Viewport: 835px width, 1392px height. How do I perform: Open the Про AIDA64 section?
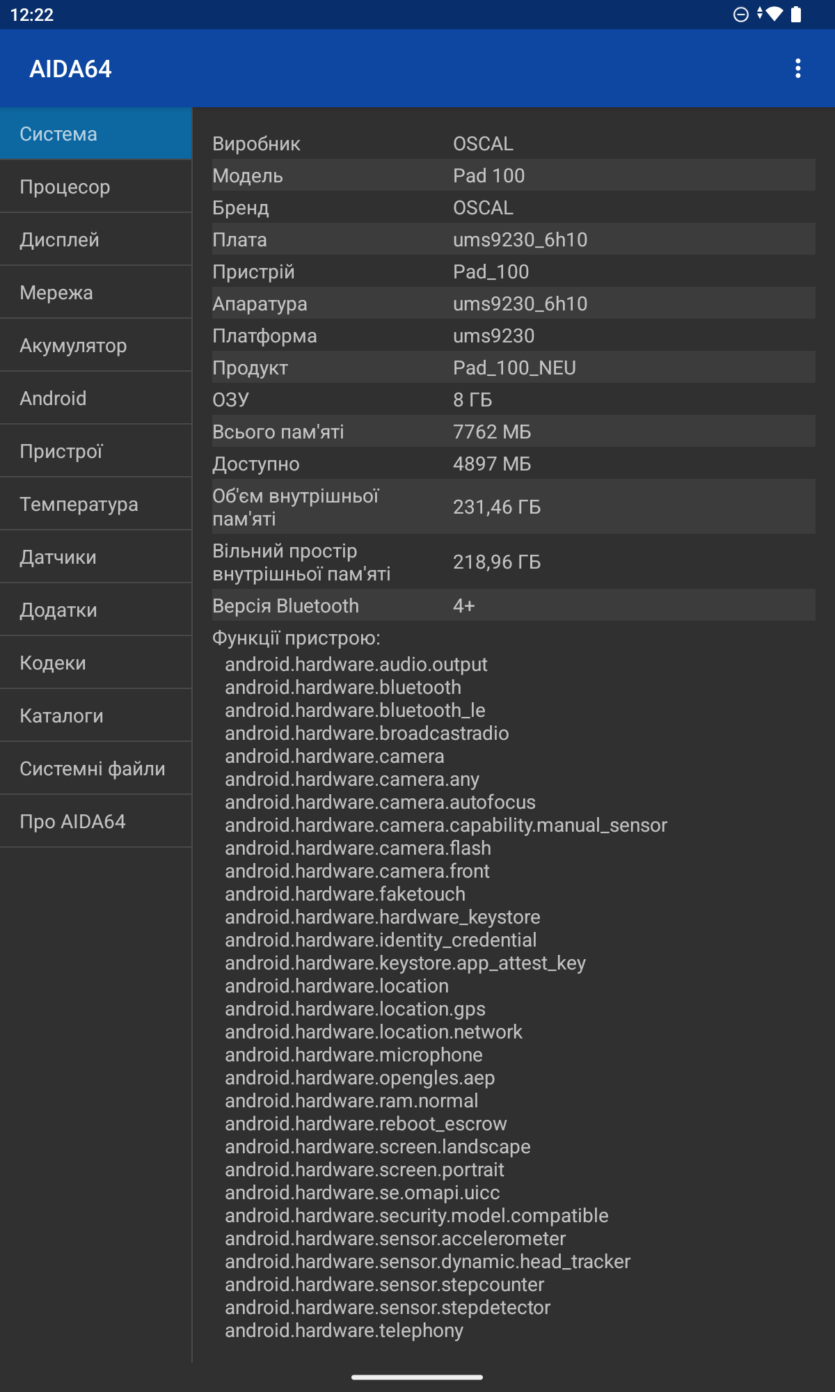96,822
